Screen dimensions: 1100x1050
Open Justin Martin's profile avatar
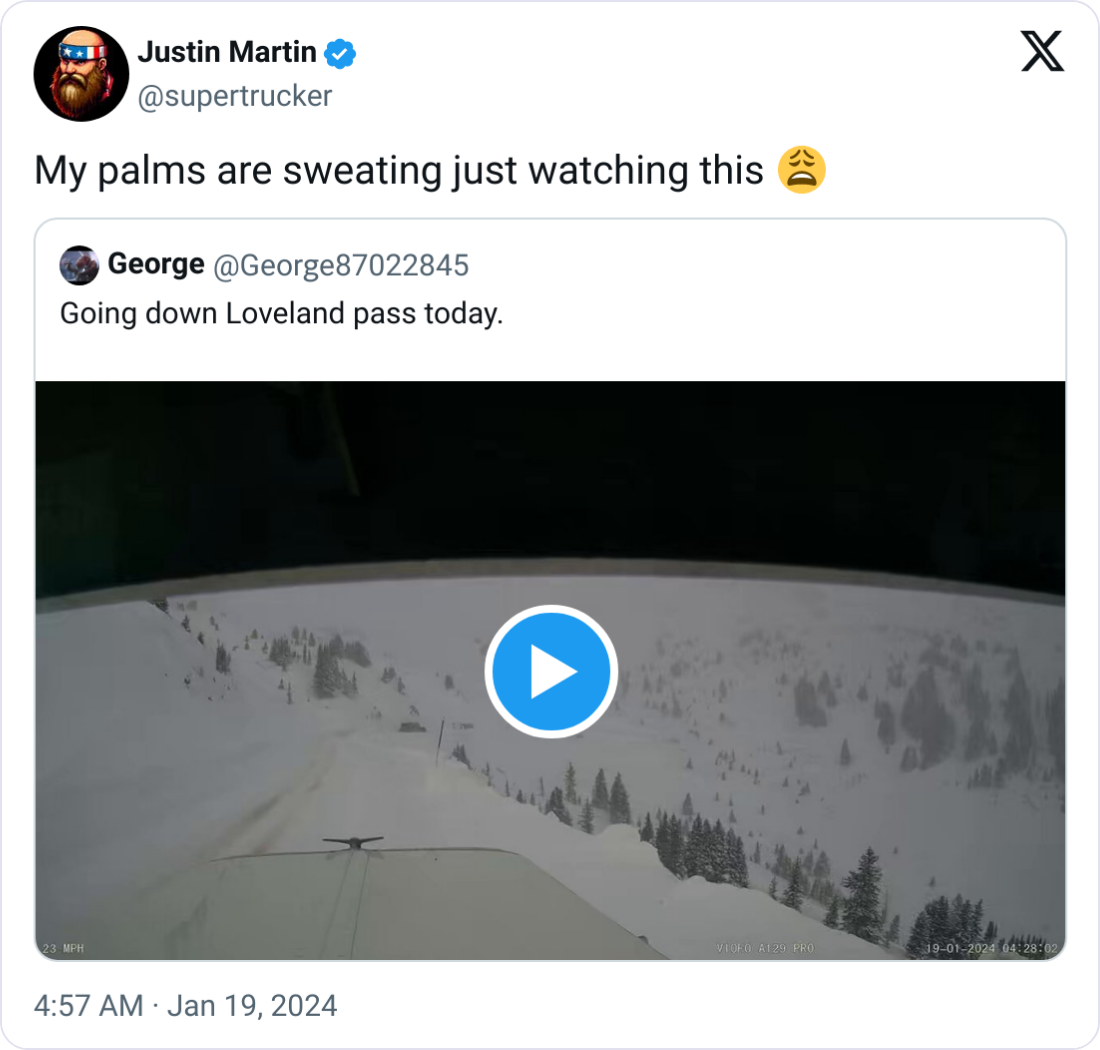pyautogui.click(x=81, y=74)
